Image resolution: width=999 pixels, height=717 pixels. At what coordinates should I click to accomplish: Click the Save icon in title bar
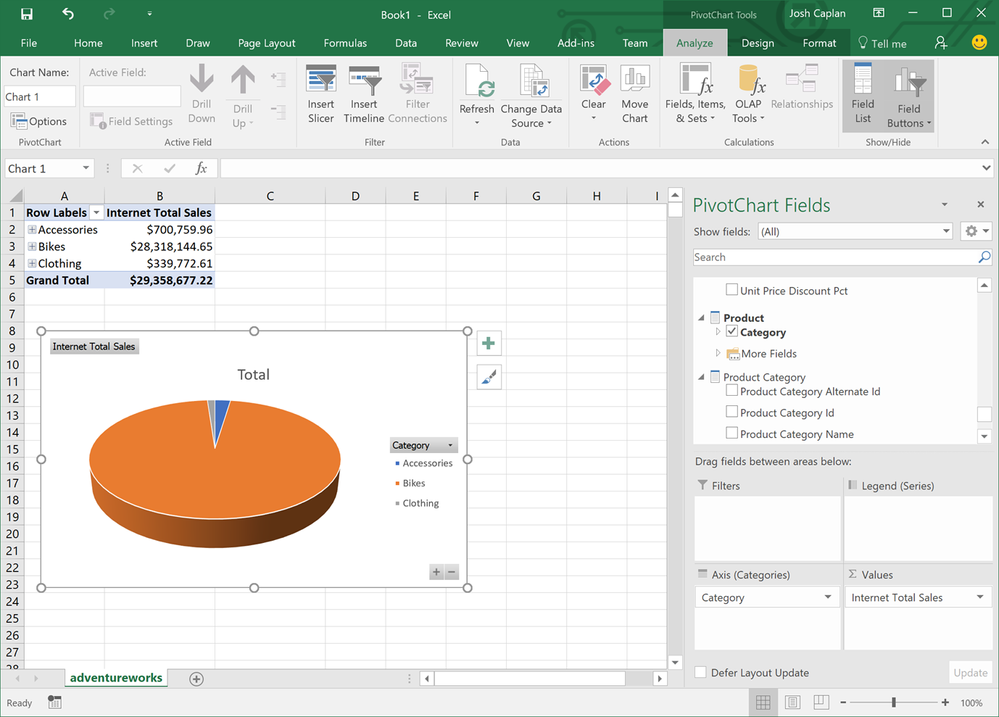tap(27, 14)
